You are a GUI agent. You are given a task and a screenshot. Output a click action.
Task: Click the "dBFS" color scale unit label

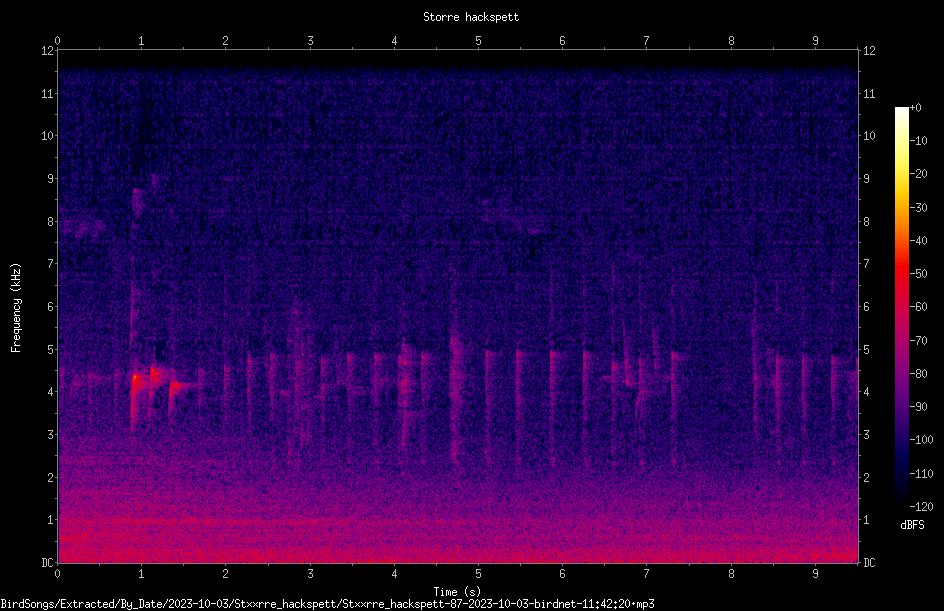[x=912, y=525]
